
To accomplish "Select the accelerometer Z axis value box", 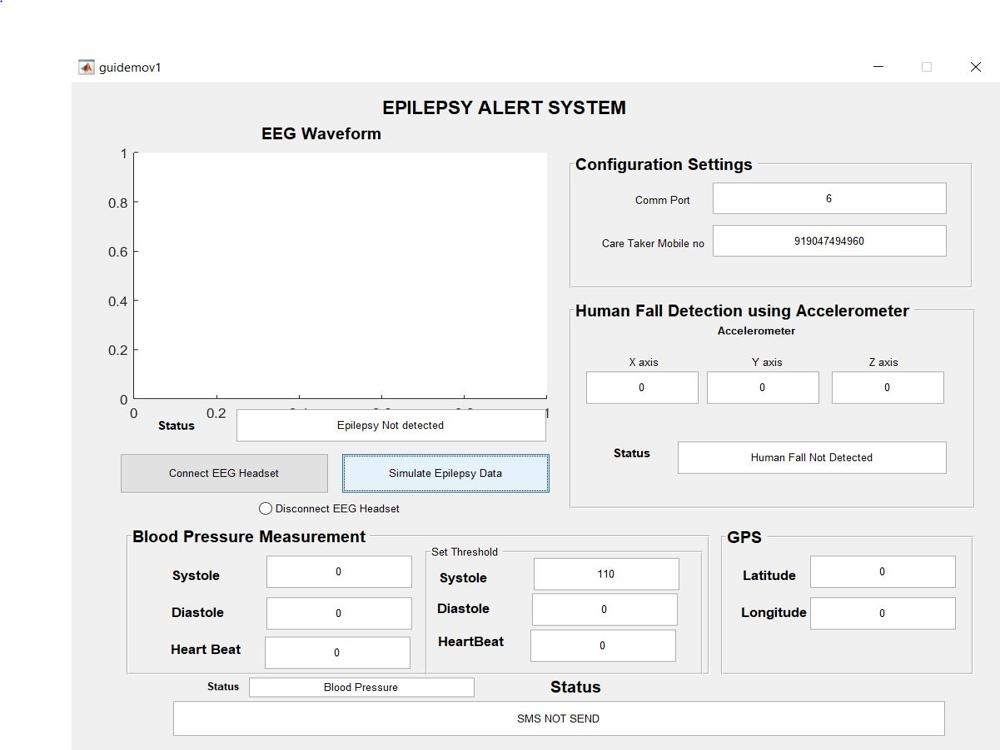I will (x=887, y=387).
